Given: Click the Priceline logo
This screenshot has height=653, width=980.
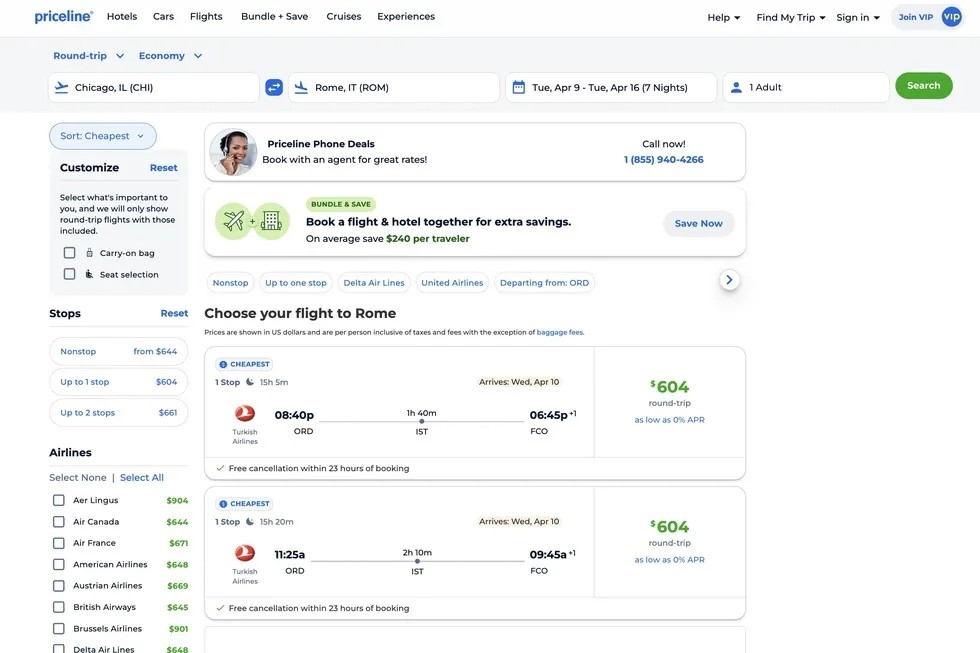Looking at the screenshot, I should (x=64, y=17).
